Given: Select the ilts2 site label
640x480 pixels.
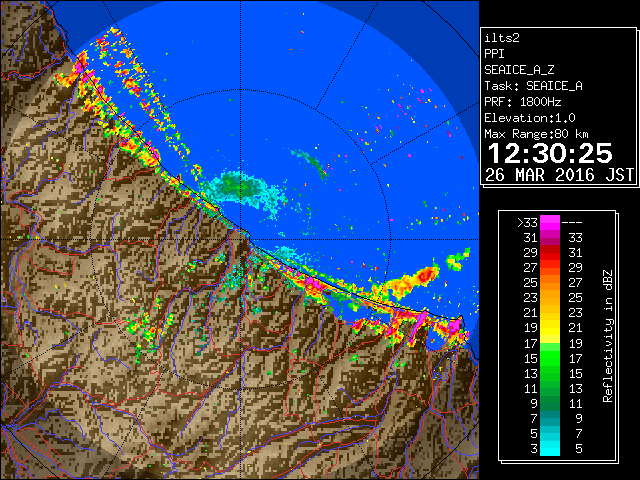Looking at the screenshot, I should click(502, 38).
